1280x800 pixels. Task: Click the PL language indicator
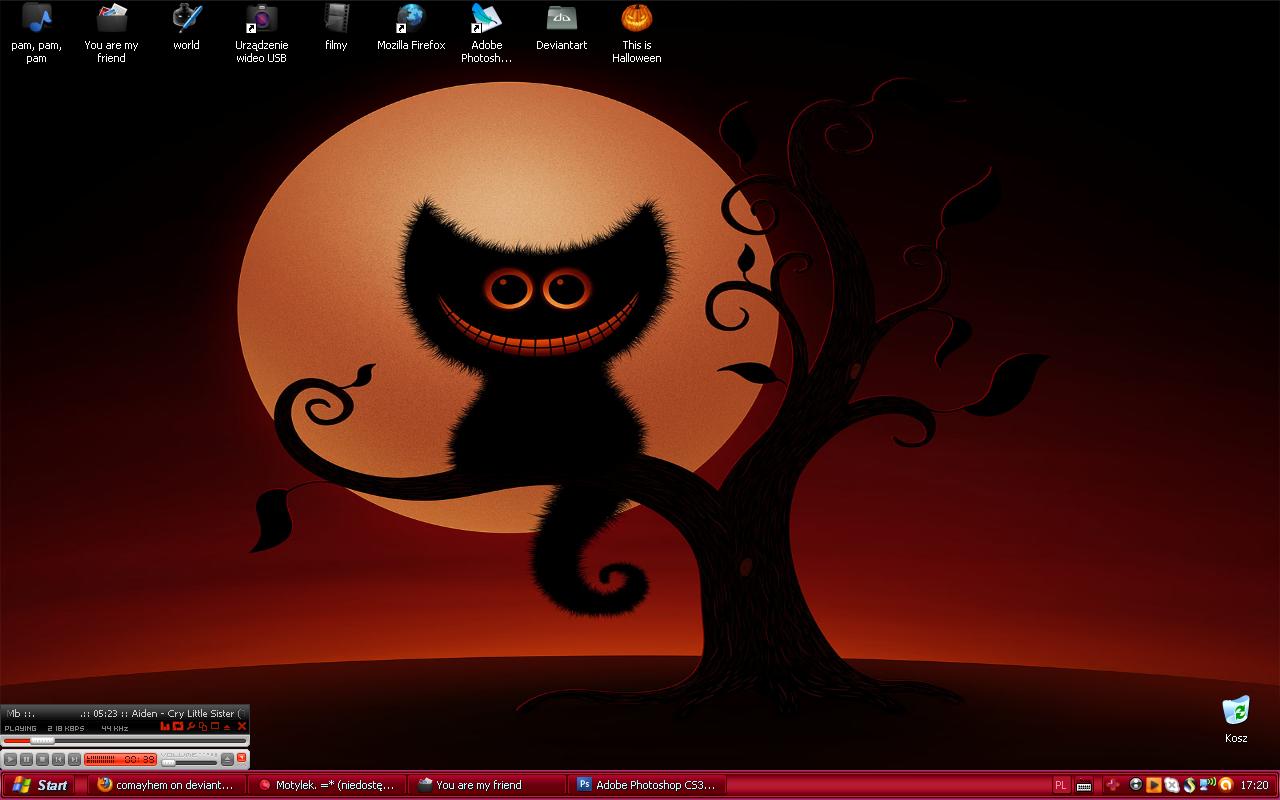(x=1061, y=785)
